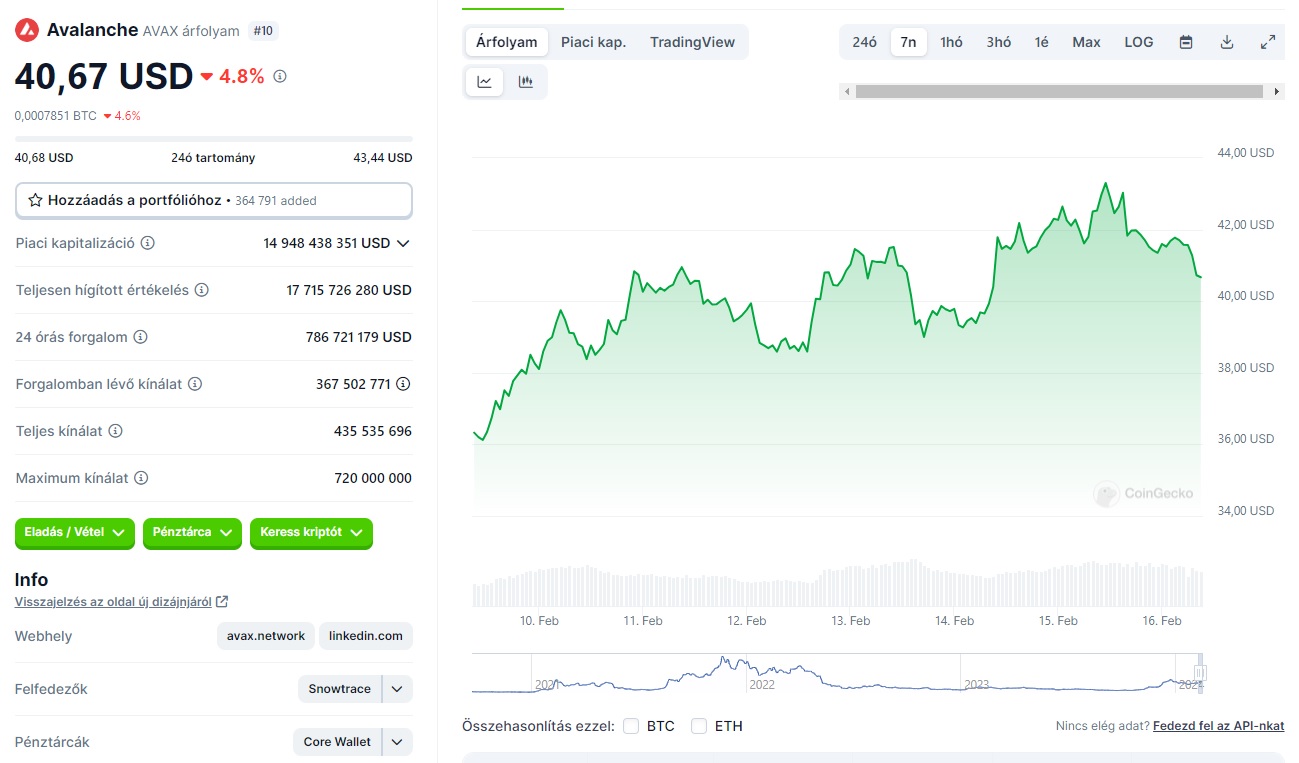Click external link icon beside Visszajelzés link
Viewport: 1299px width, 763px height.
coord(222,602)
